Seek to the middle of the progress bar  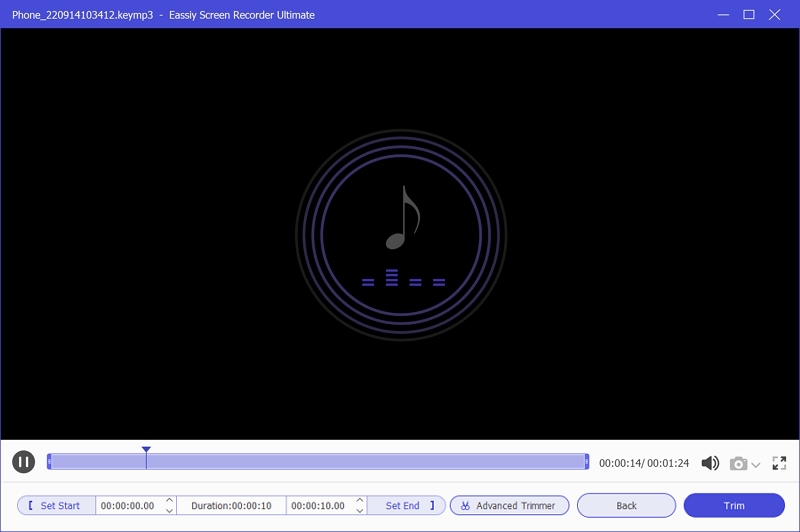coord(318,462)
